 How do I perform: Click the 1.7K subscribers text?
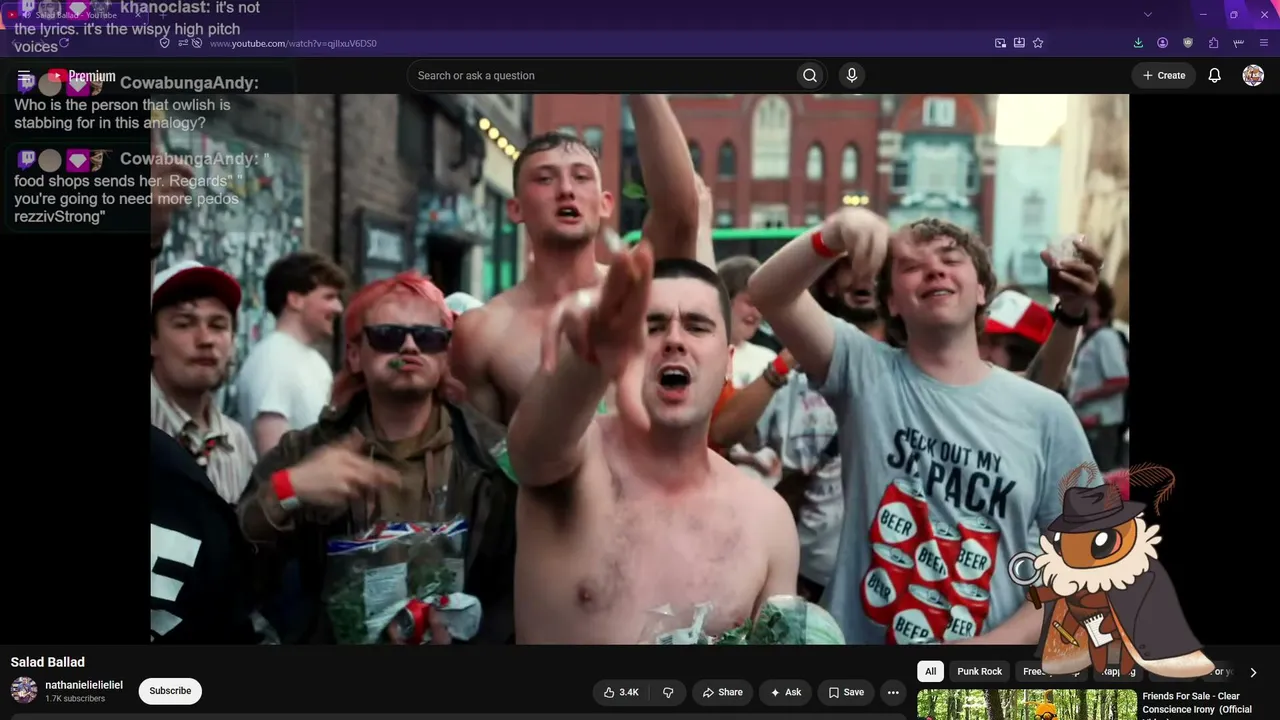coord(75,699)
